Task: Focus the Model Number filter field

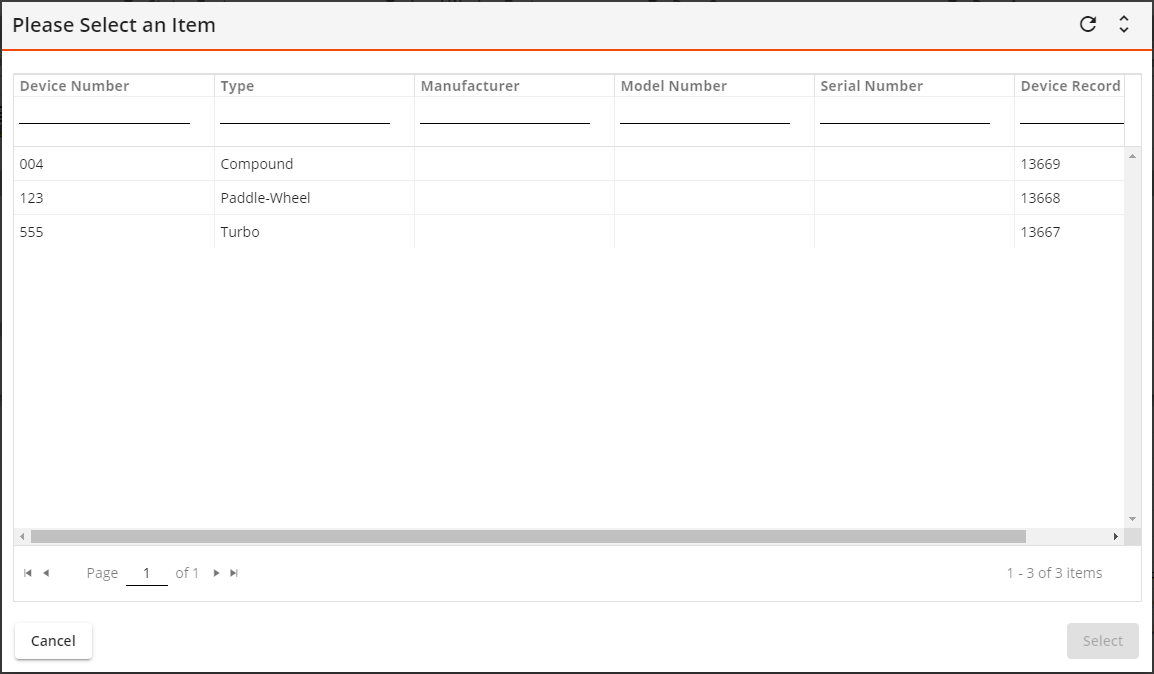Action: (x=705, y=115)
